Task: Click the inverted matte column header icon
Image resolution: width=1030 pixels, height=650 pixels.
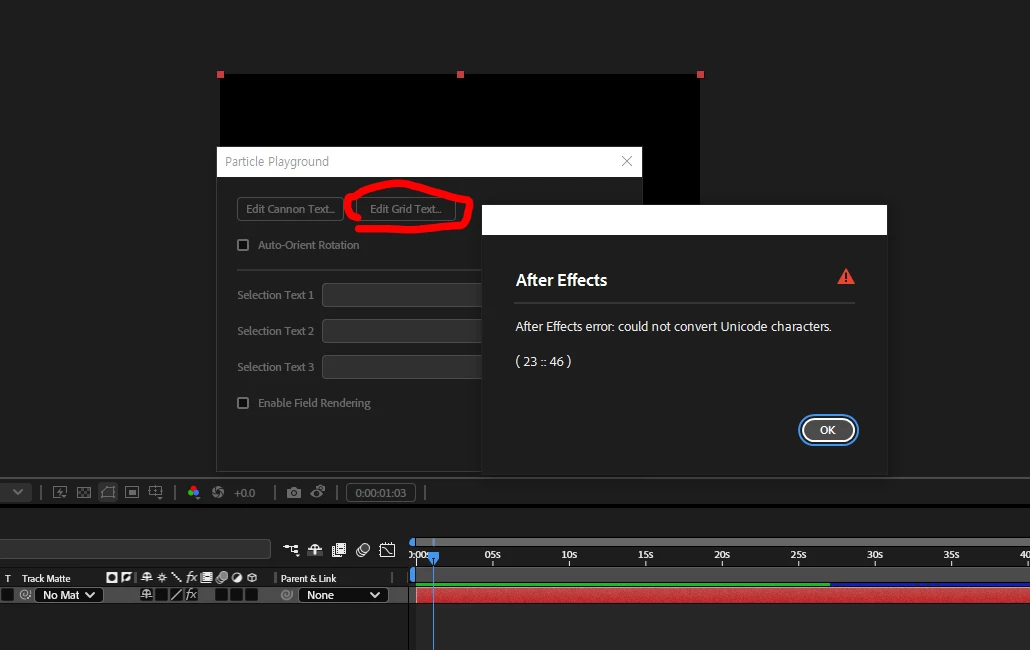Action: 126,577
